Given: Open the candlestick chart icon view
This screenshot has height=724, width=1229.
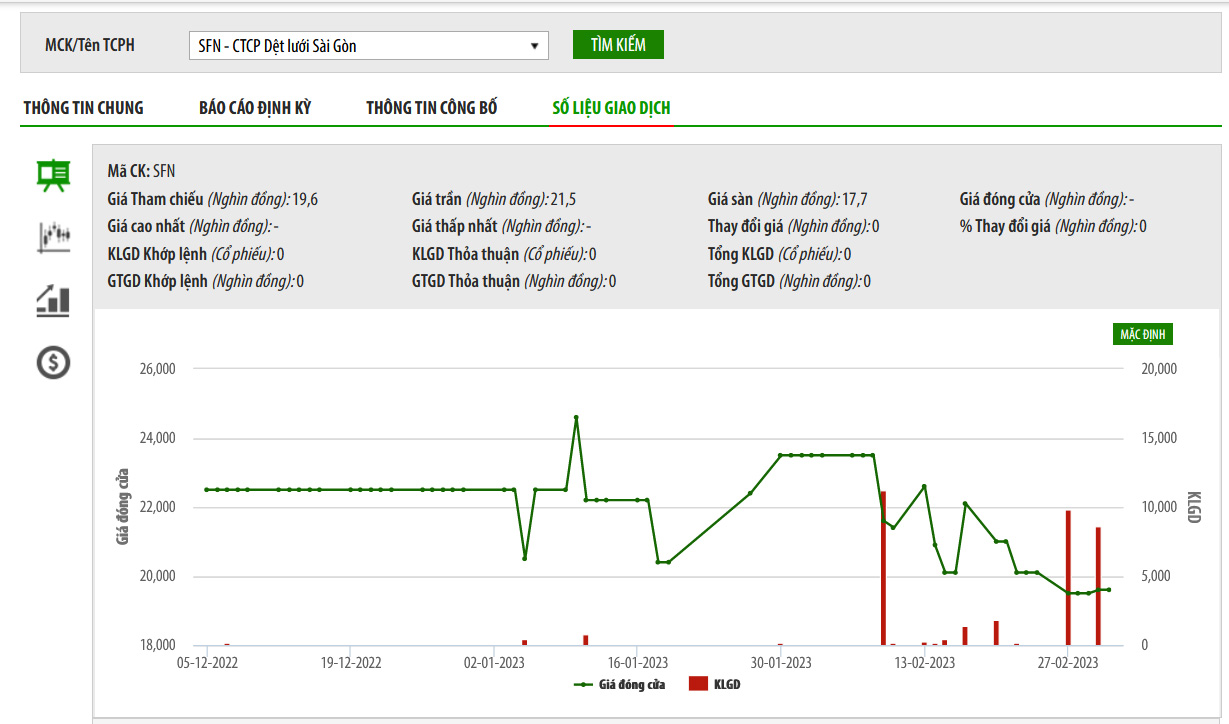Looking at the screenshot, I should 53,237.
